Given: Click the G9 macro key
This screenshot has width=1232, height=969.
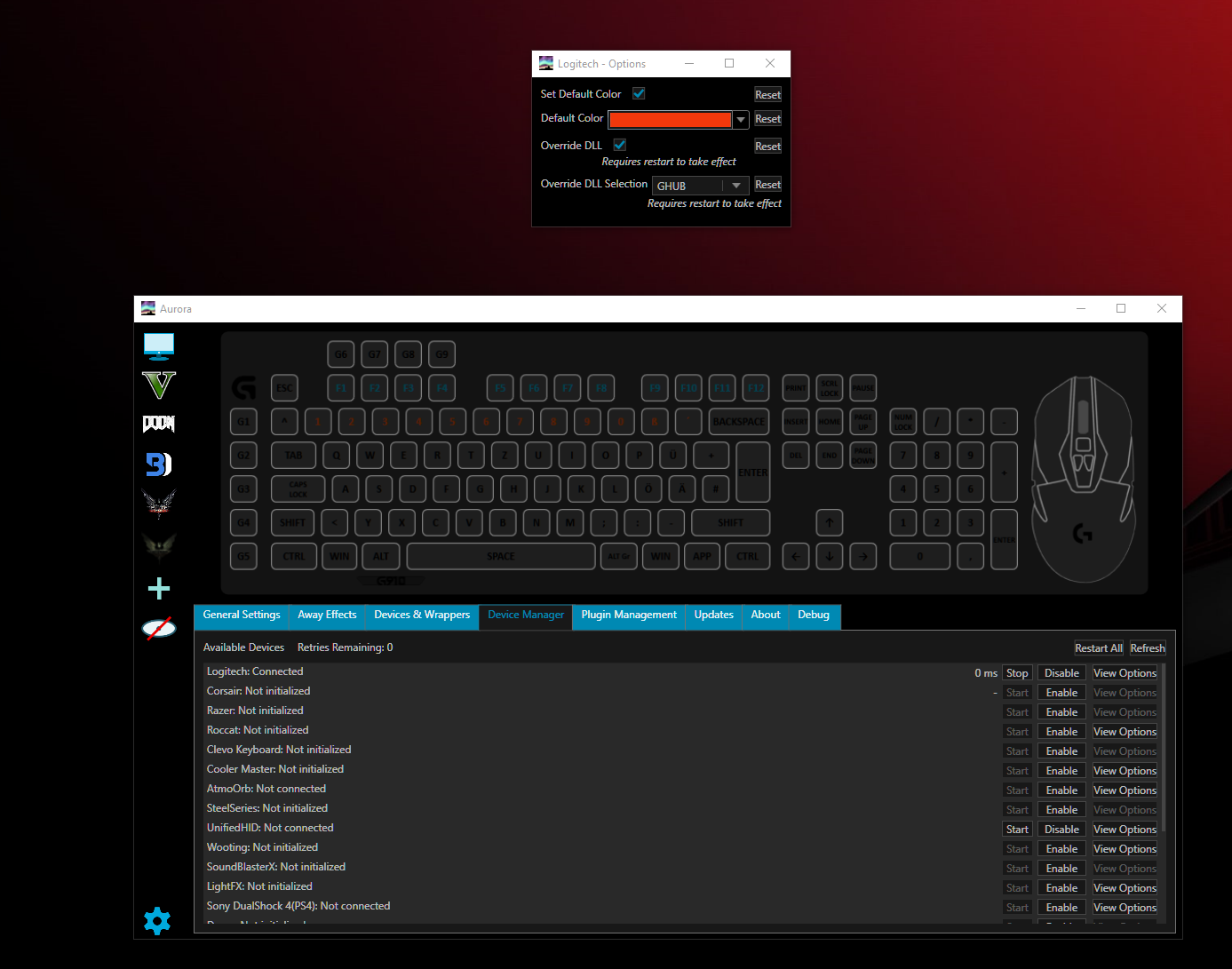Looking at the screenshot, I should [442, 354].
